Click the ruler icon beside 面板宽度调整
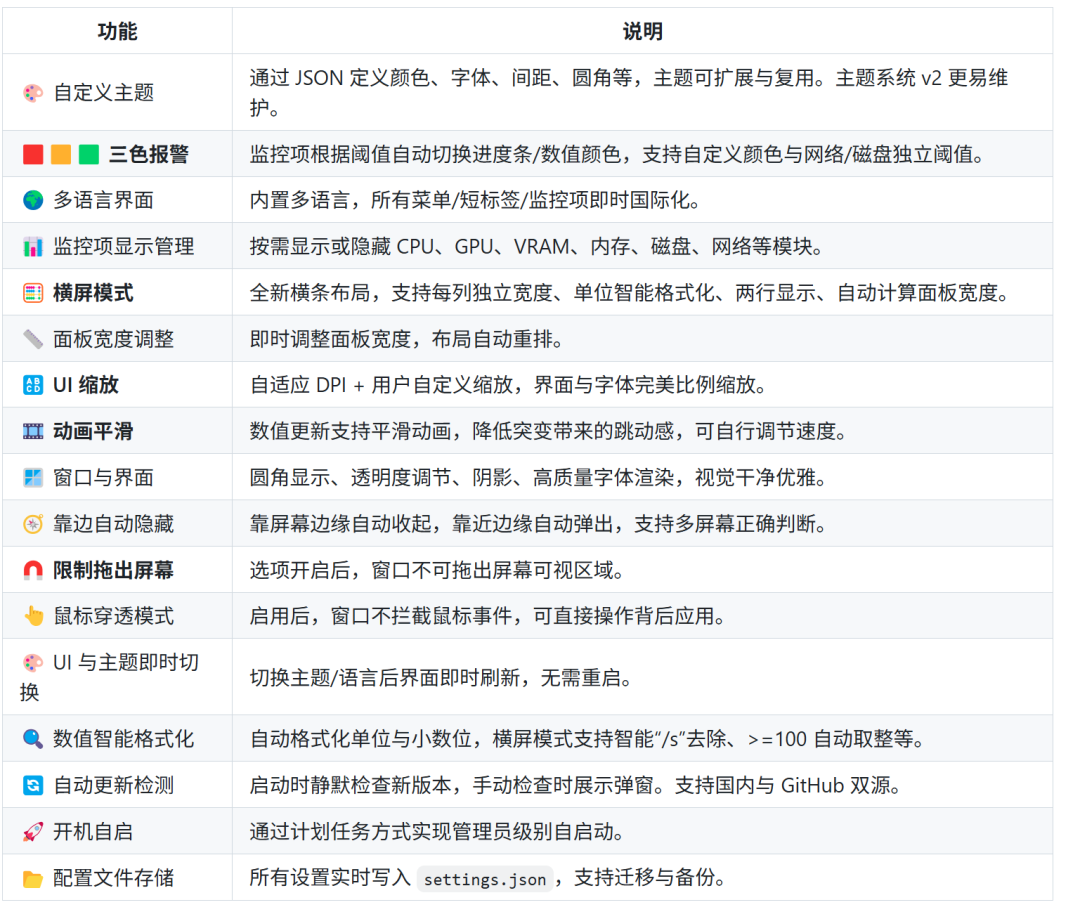Image resolution: width=1080 pixels, height=907 pixels. pyautogui.click(x=33, y=340)
